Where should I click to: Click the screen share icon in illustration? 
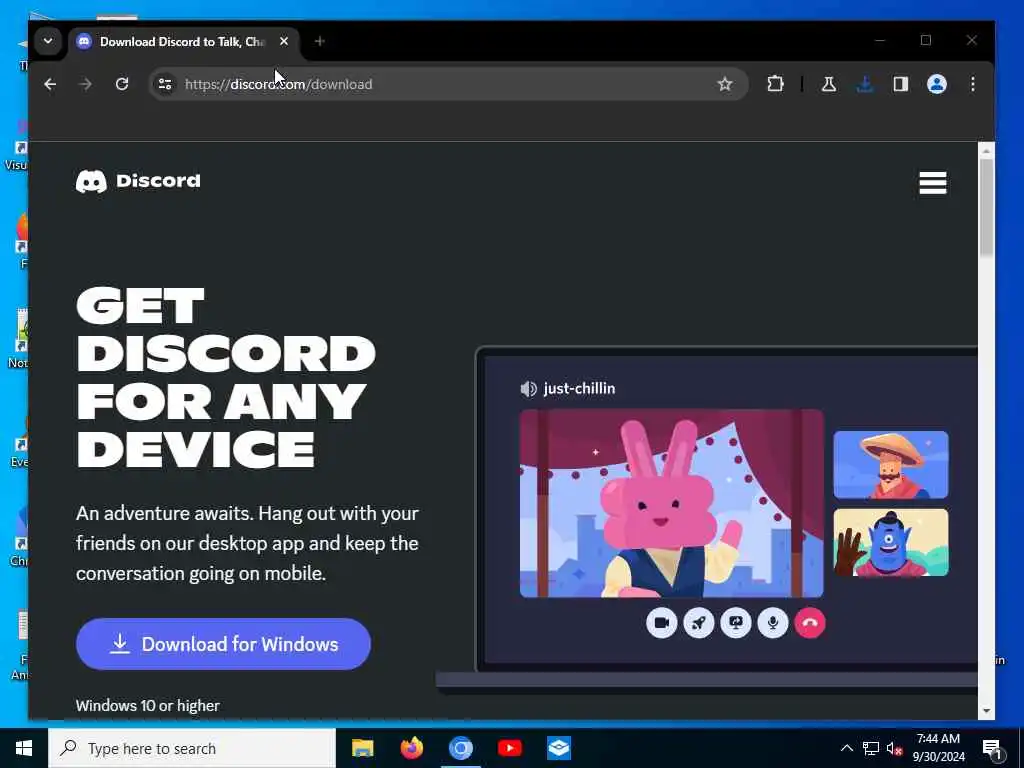click(736, 623)
